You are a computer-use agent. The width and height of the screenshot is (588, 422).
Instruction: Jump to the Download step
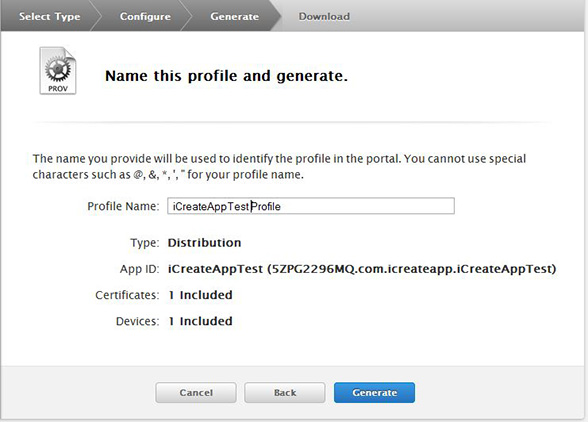coord(324,17)
